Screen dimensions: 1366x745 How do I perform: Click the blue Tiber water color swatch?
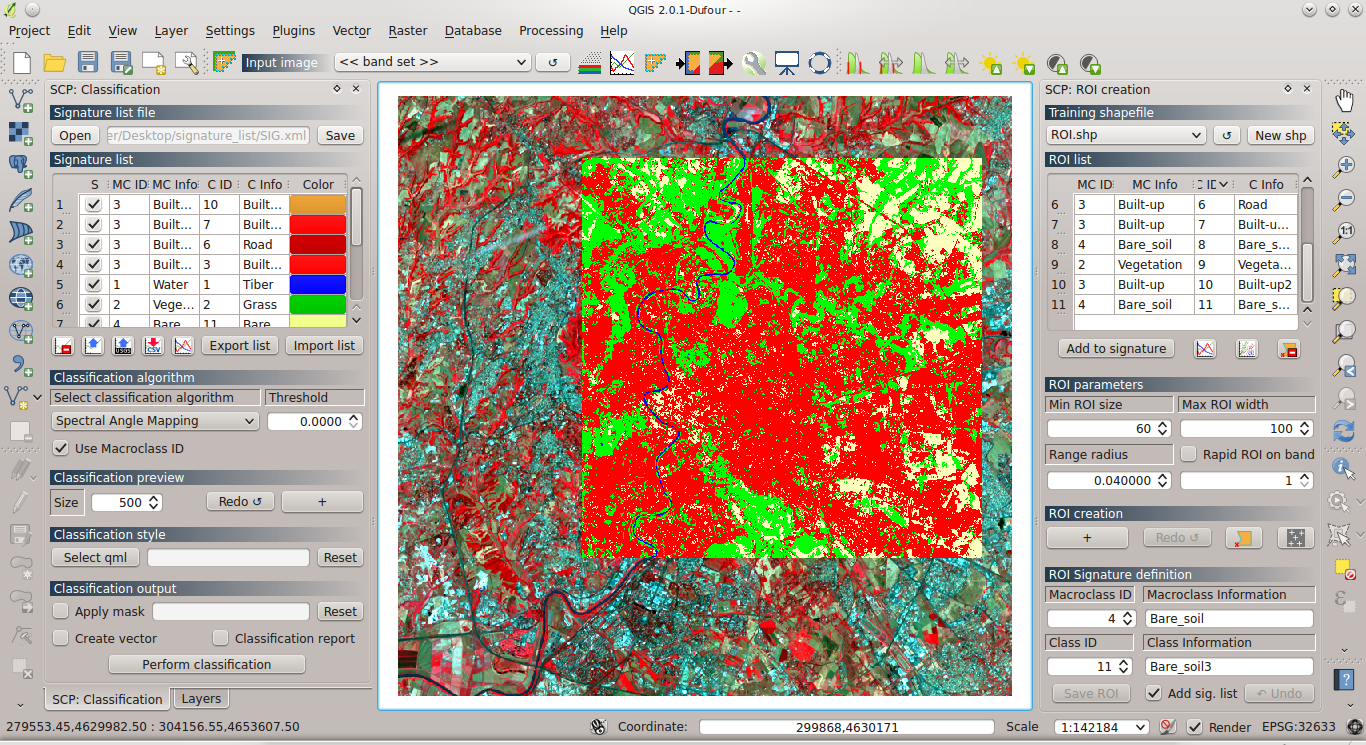click(319, 283)
